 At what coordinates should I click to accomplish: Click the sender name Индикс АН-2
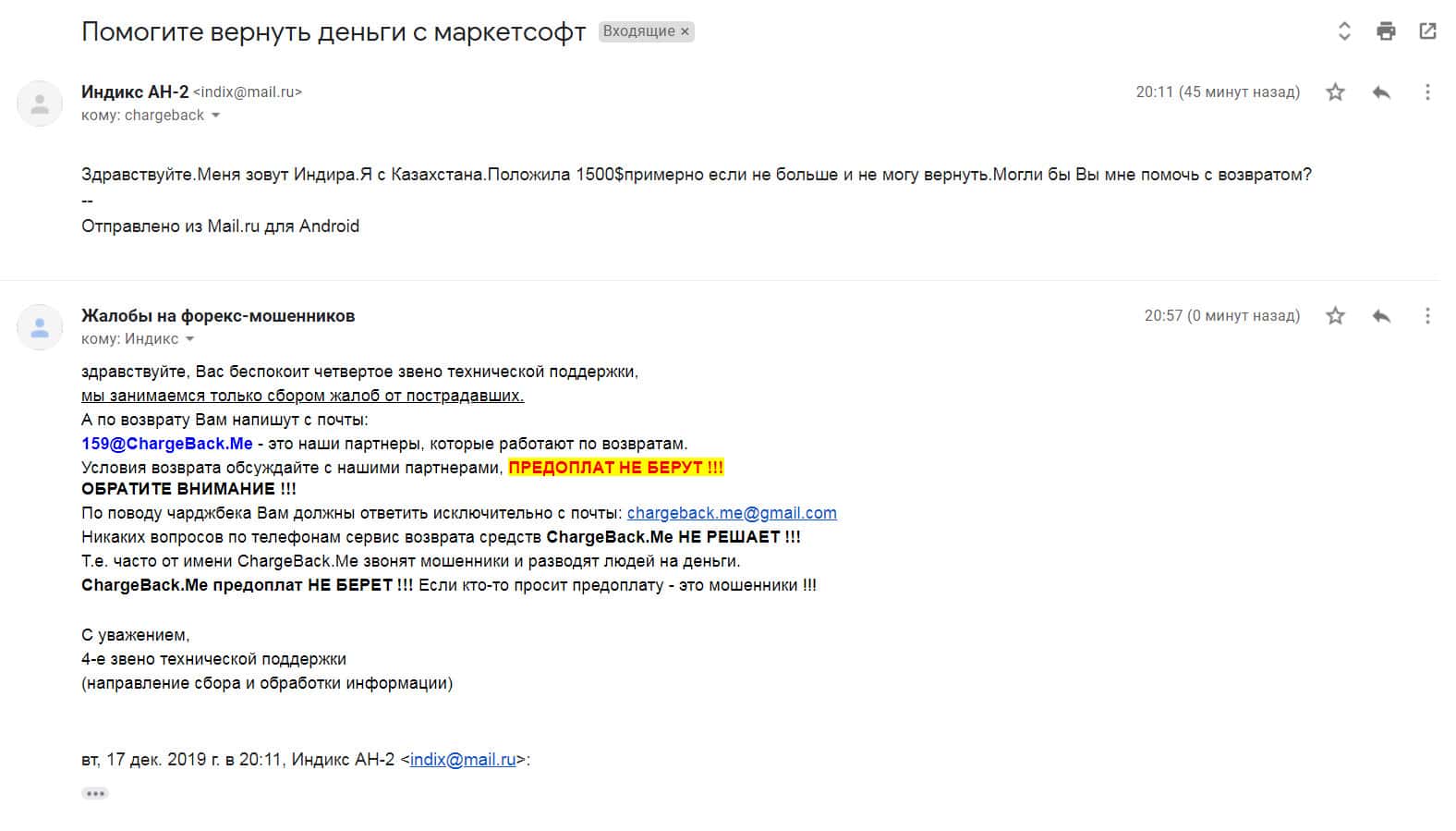tap(135, 92)
